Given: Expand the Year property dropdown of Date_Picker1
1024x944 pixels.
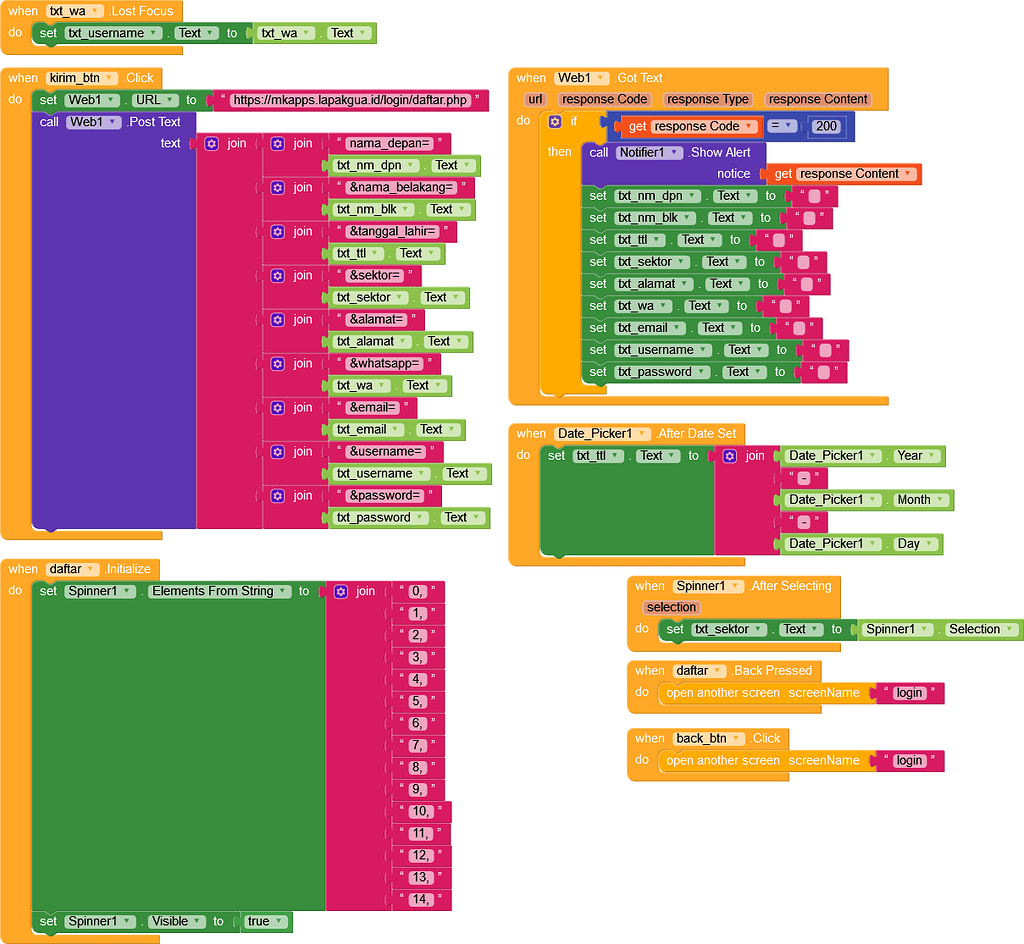Looking at the screenshot, I should click(934, 456).
